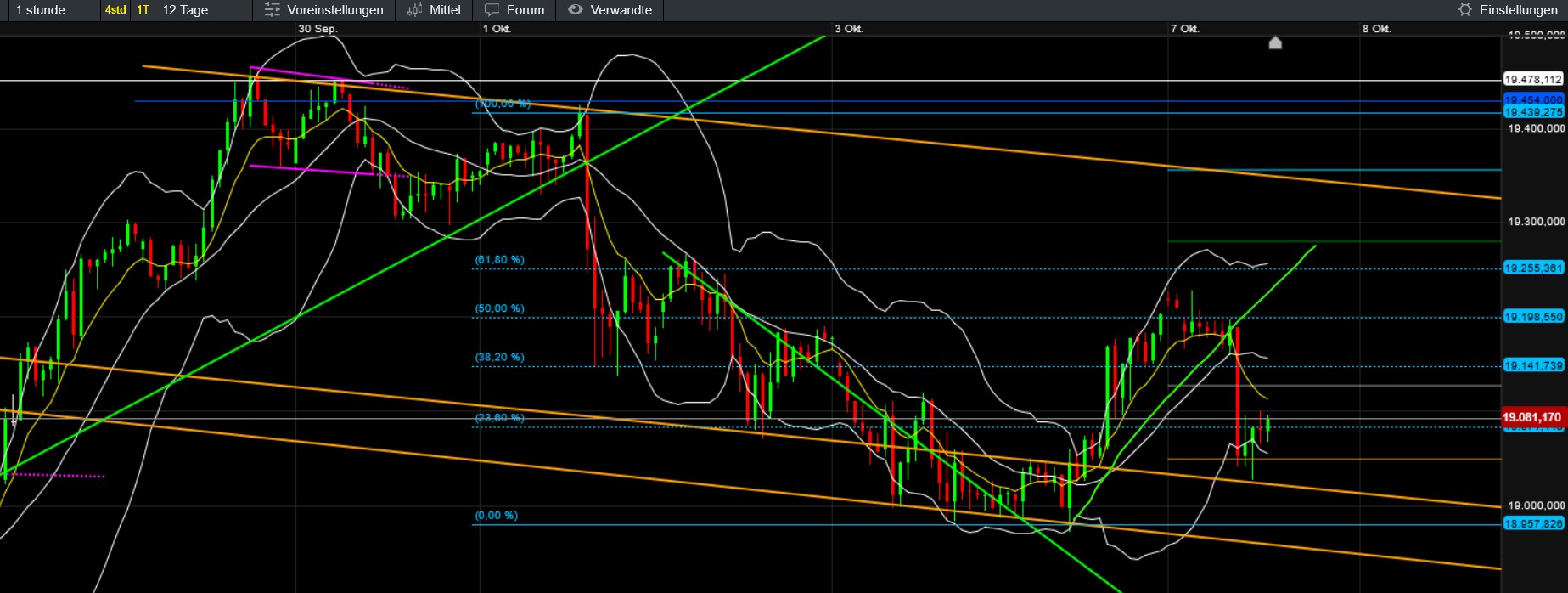
Task: Open the '1 stunde' interval selector
Action: (41, 10)
